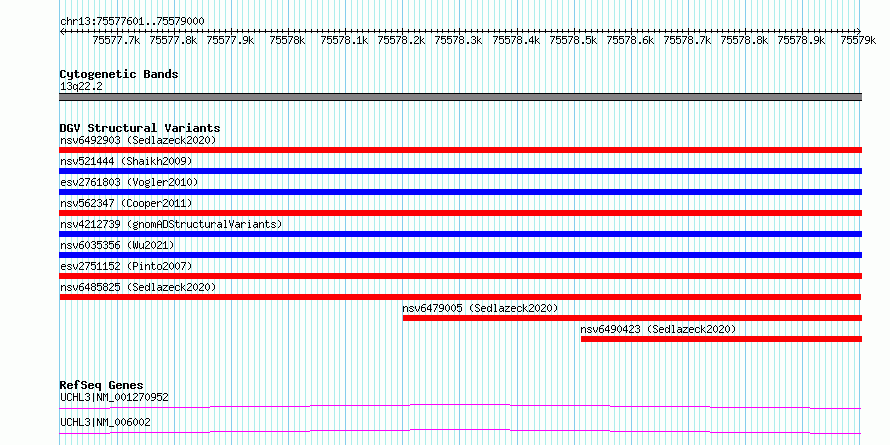890x445 pixels.
Task: Click the magenta line under UCHL3|NM_006002
Action: (x=460, y=431)
